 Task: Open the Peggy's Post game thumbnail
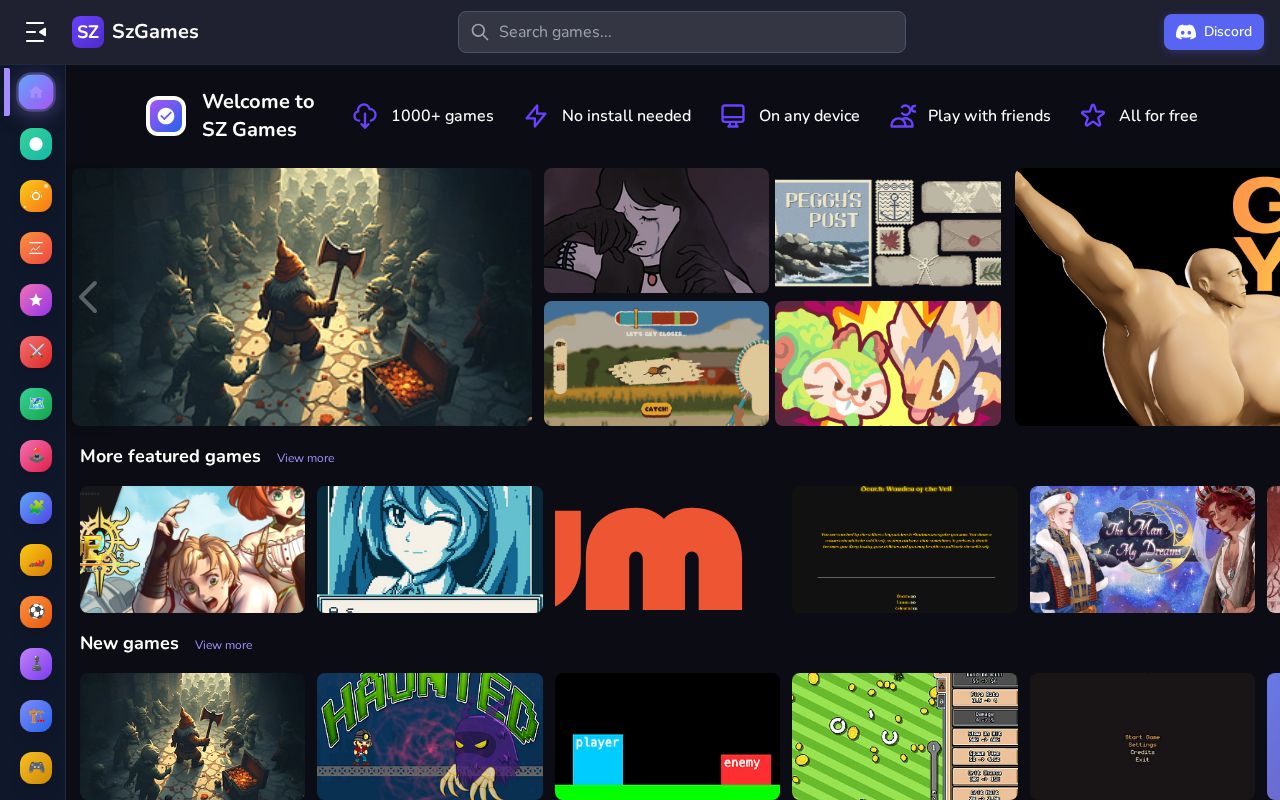888,230
